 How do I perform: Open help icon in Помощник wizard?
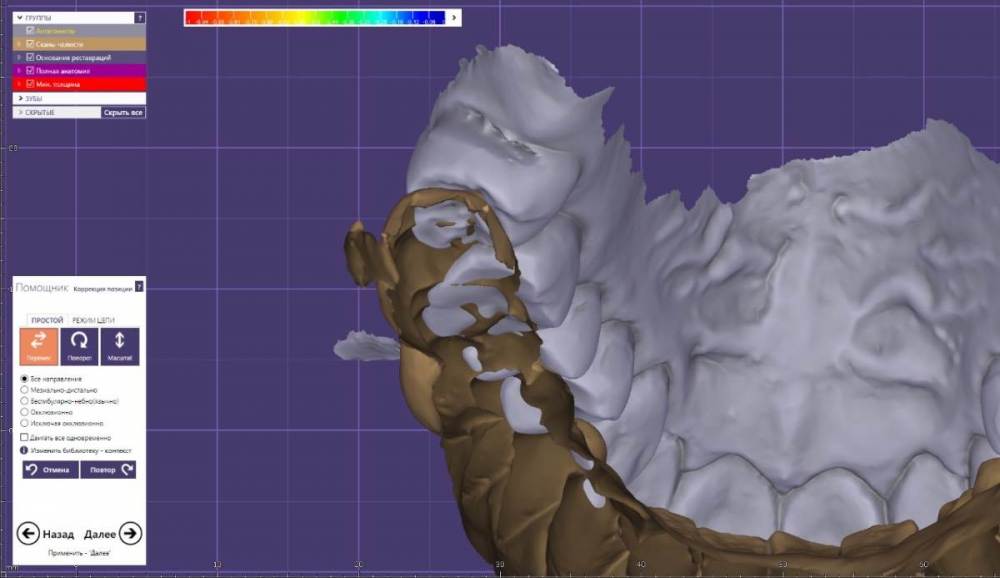point(139,287)
